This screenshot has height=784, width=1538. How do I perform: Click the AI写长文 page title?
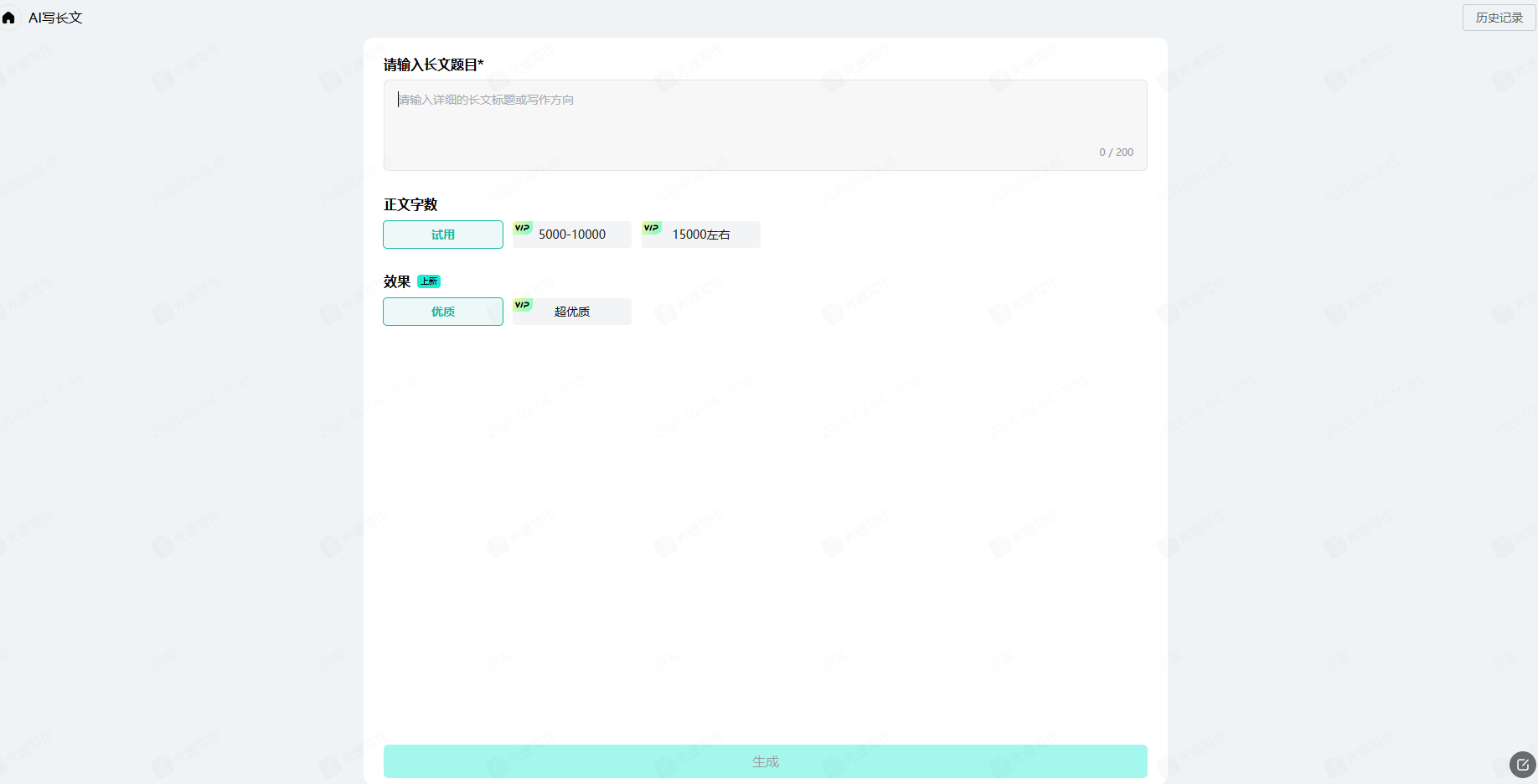pos(55,18)
